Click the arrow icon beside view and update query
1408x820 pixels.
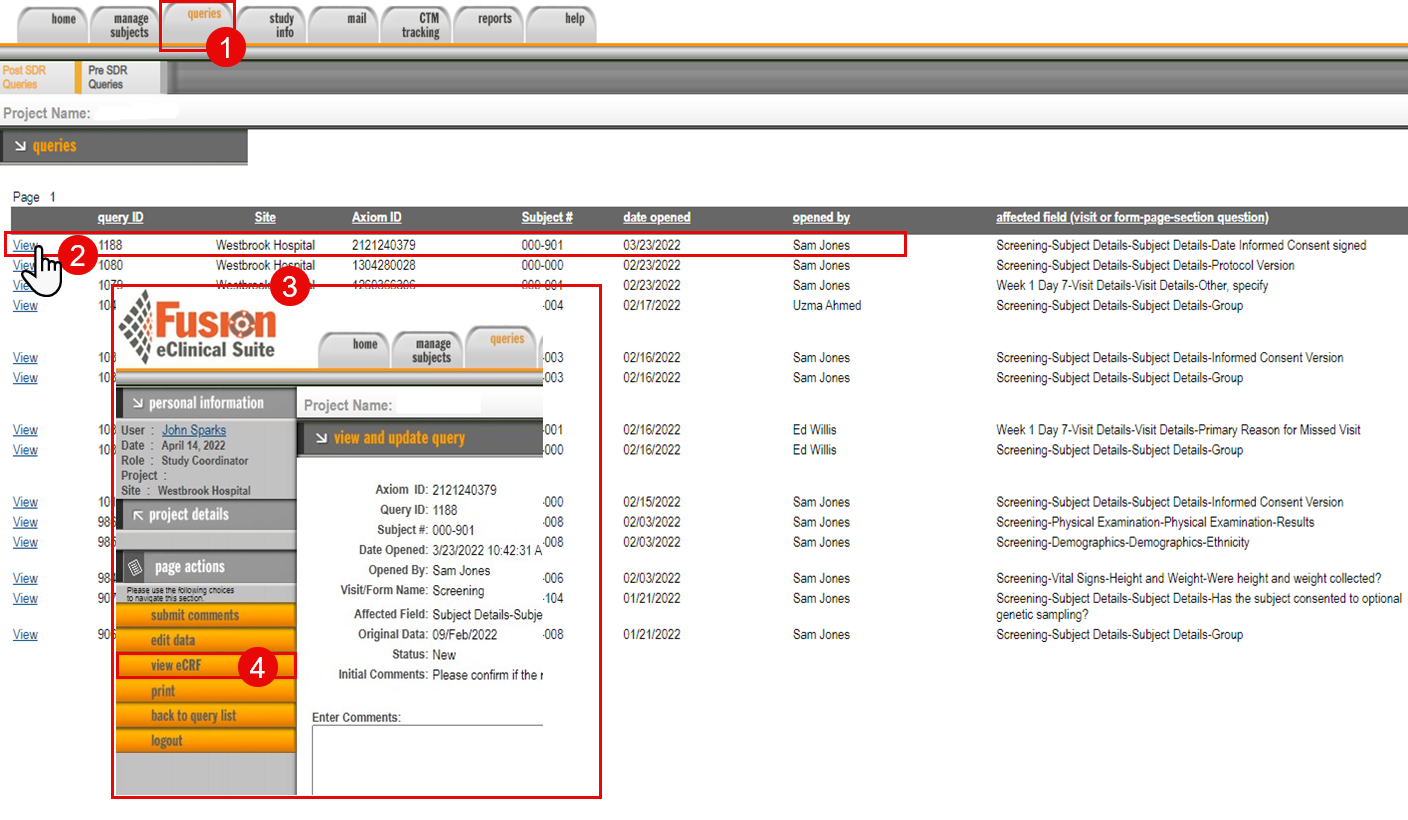point(321,438)
